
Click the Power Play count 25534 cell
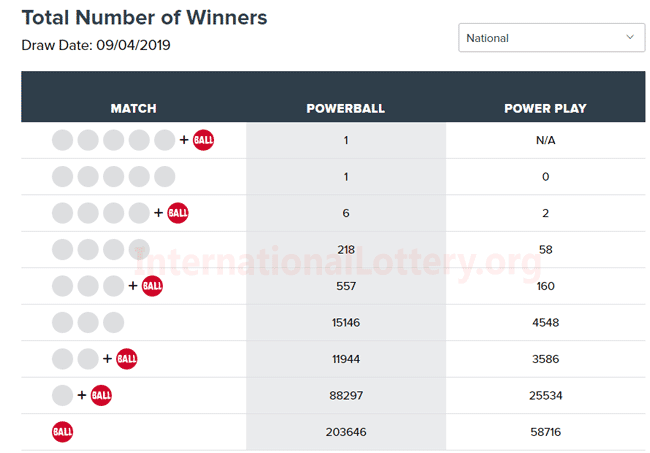point(545,395)
